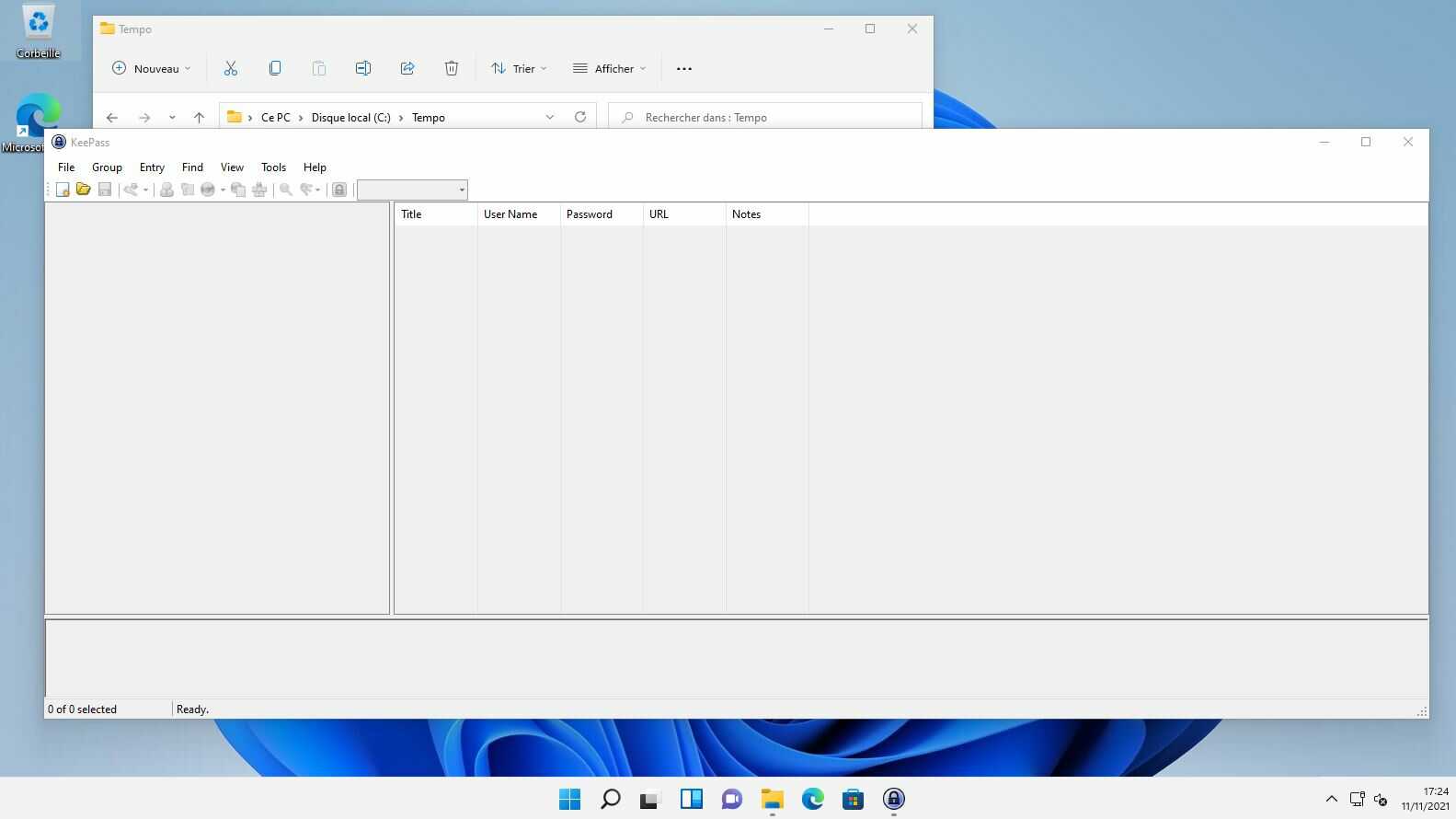
Task: Click the Paste icon in Tempo Explorer toolbar
Action: pyautogui.click(x=319, y=68)
